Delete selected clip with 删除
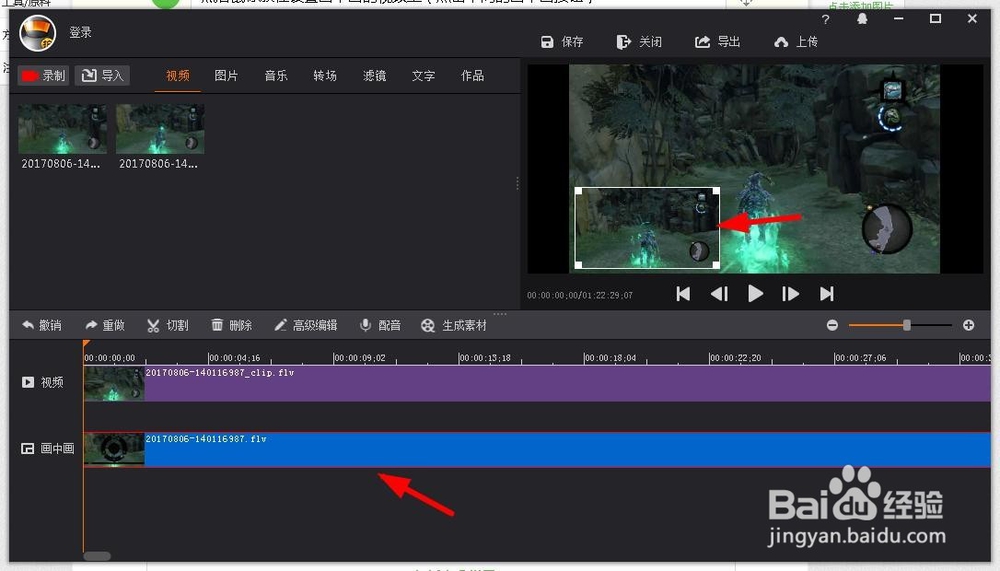This screenshot has width=1000, height=571. (232, 326)
